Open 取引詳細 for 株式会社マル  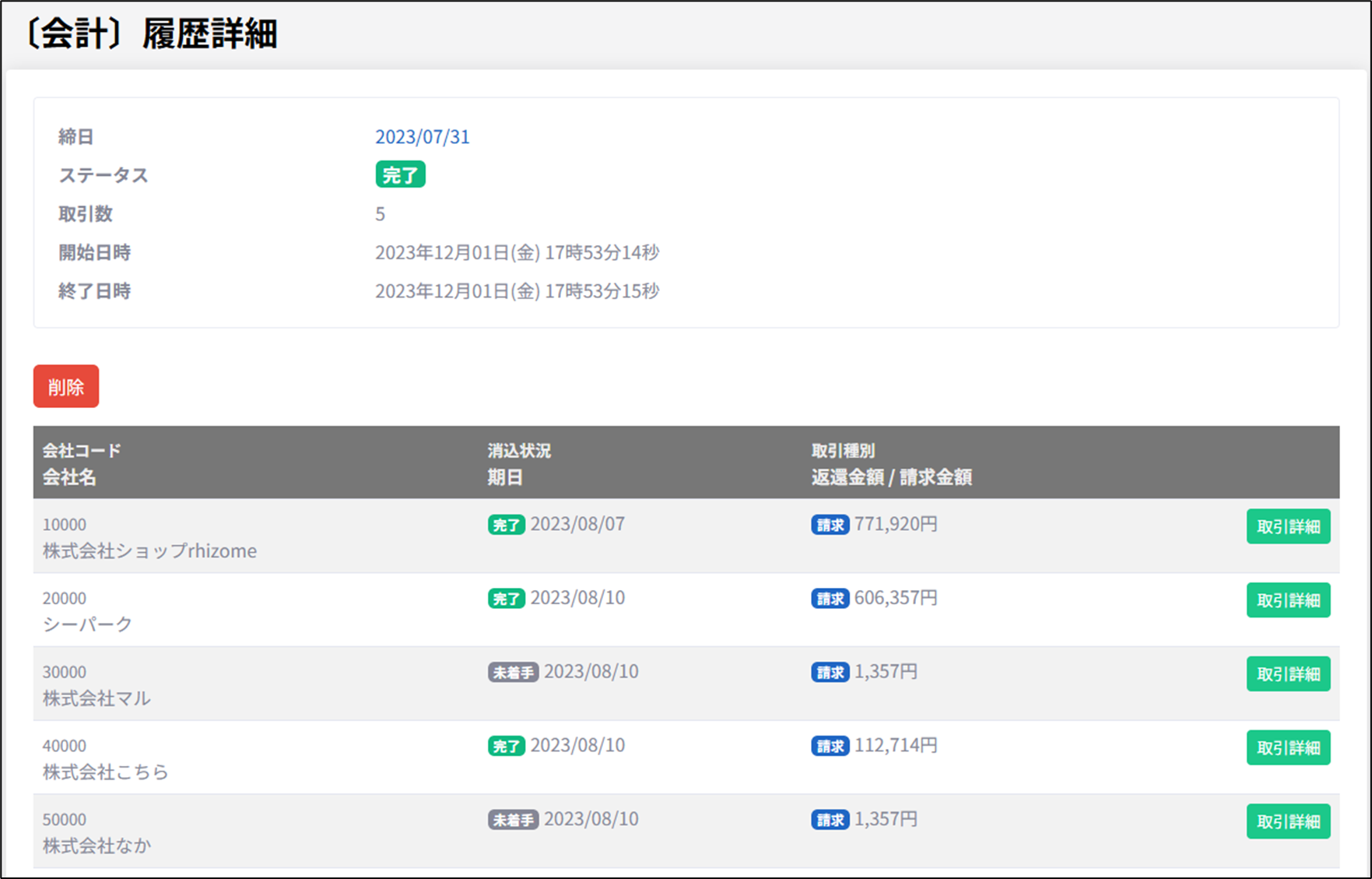coord(1288,674)
